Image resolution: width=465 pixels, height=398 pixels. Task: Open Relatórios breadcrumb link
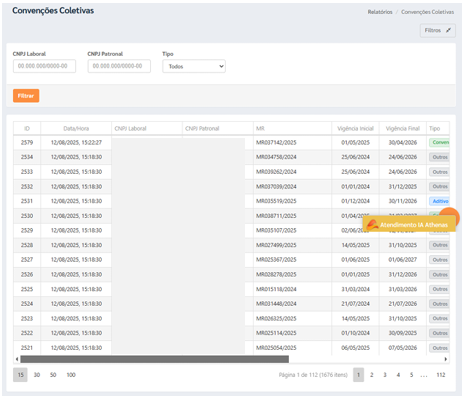380,12
